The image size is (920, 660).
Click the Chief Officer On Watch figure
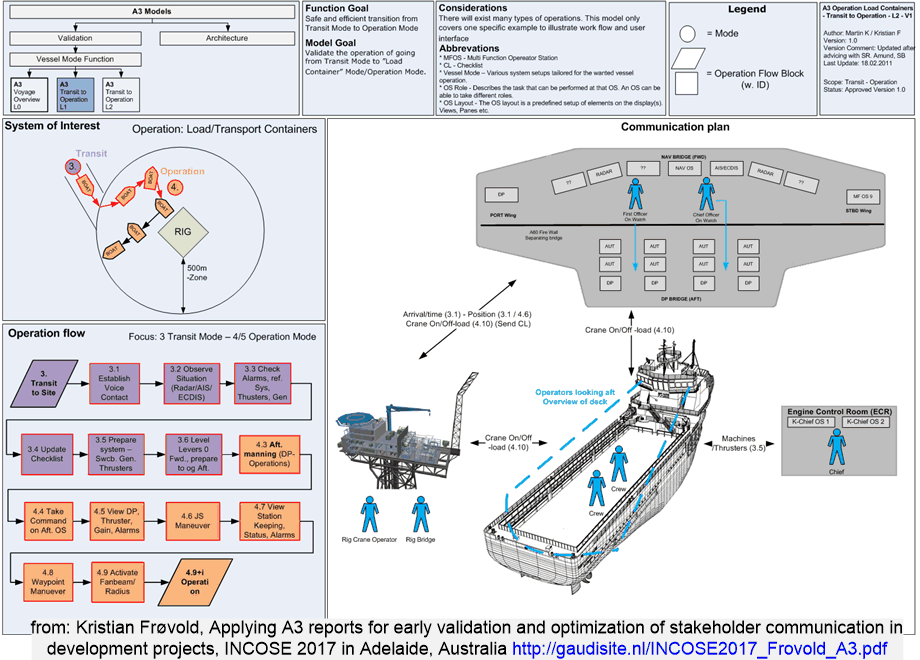pyautogui.click(x=706, y=195)
